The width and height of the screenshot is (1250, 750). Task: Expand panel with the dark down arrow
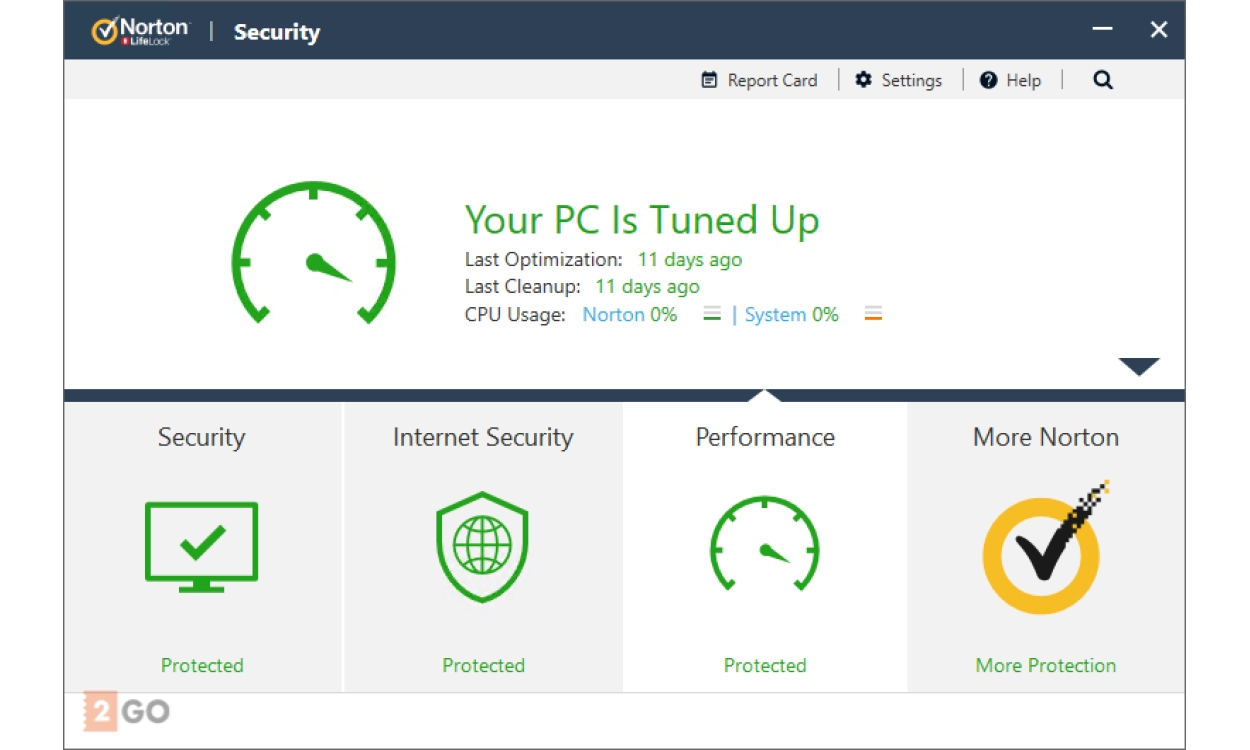click(1138, 367)
